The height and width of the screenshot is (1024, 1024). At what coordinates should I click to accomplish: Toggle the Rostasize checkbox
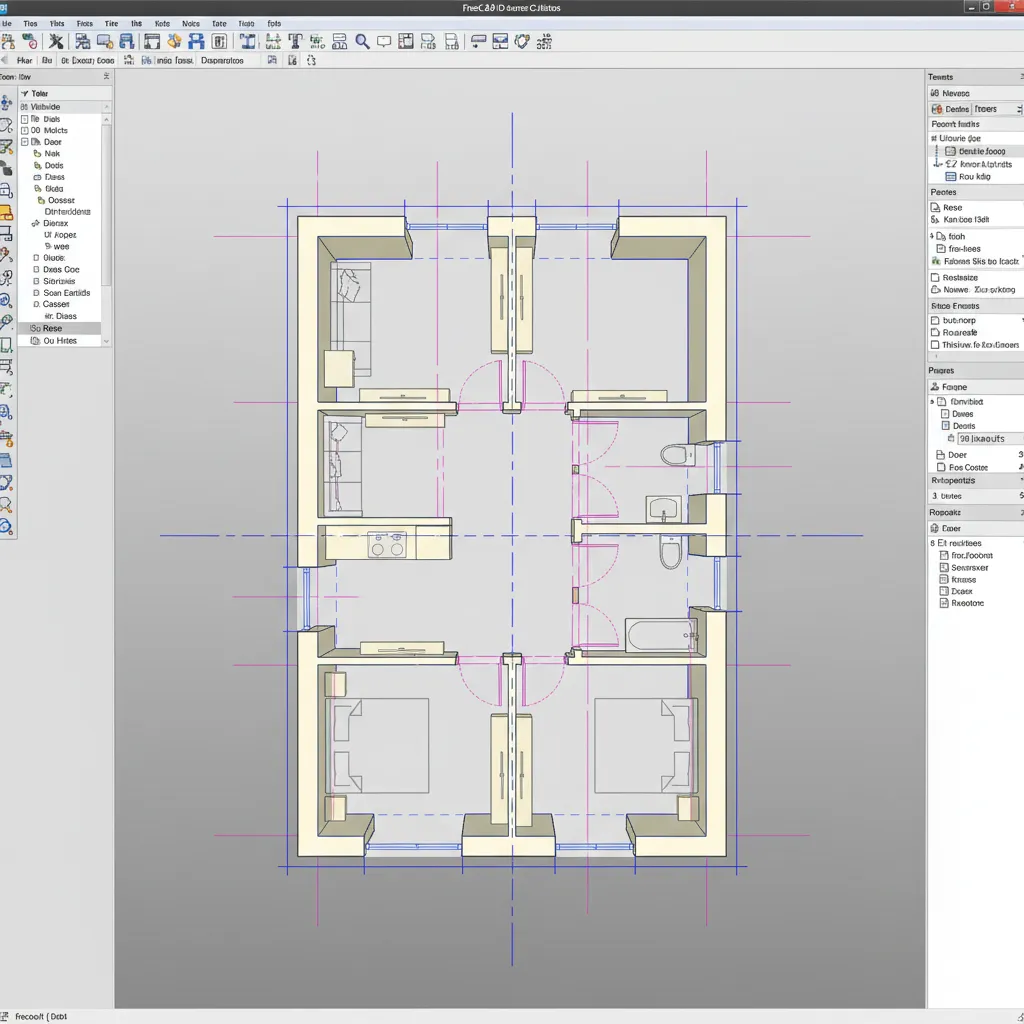(935, 278)
